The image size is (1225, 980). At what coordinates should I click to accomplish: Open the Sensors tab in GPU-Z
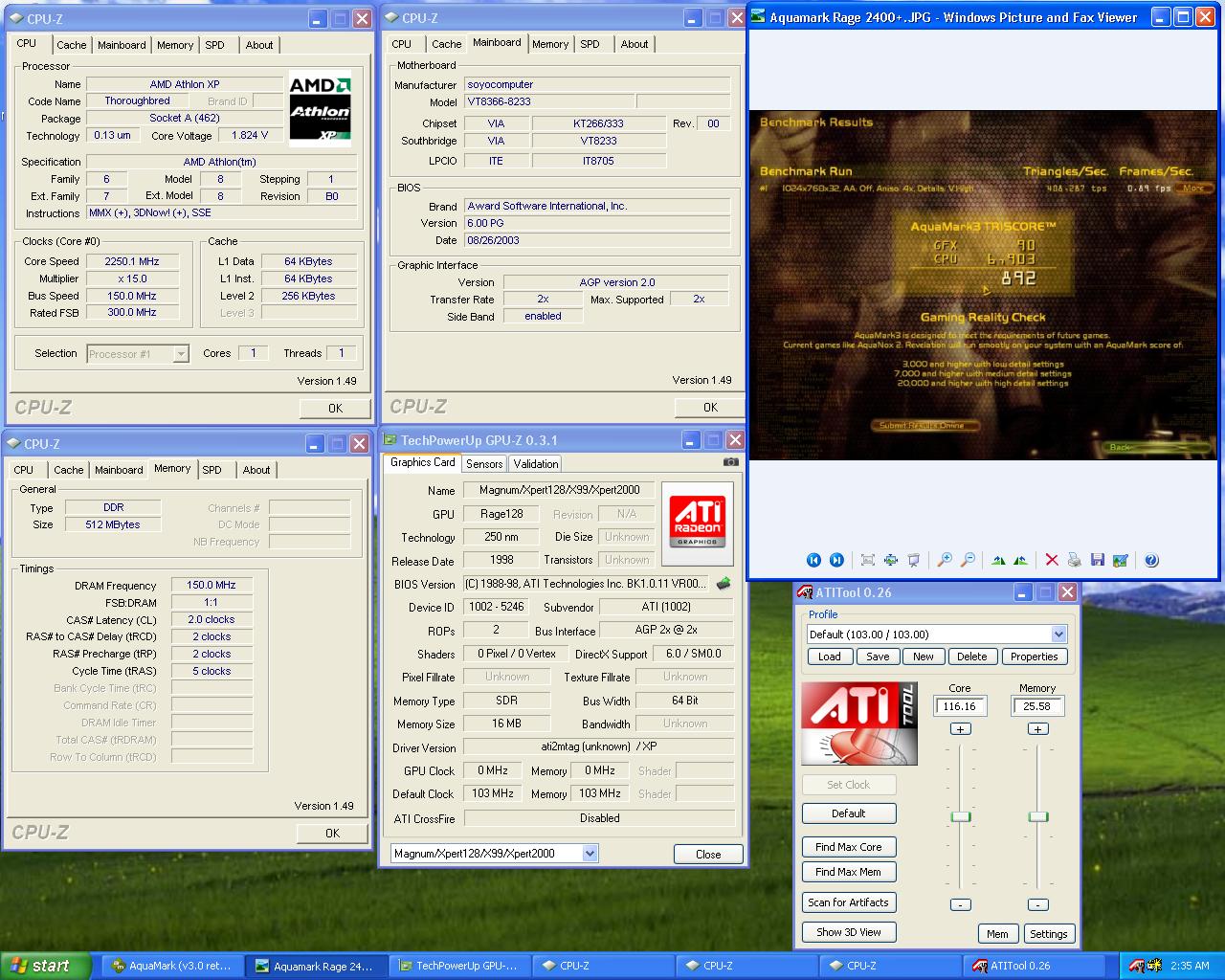pyautogui.click(x=484, y=463)
